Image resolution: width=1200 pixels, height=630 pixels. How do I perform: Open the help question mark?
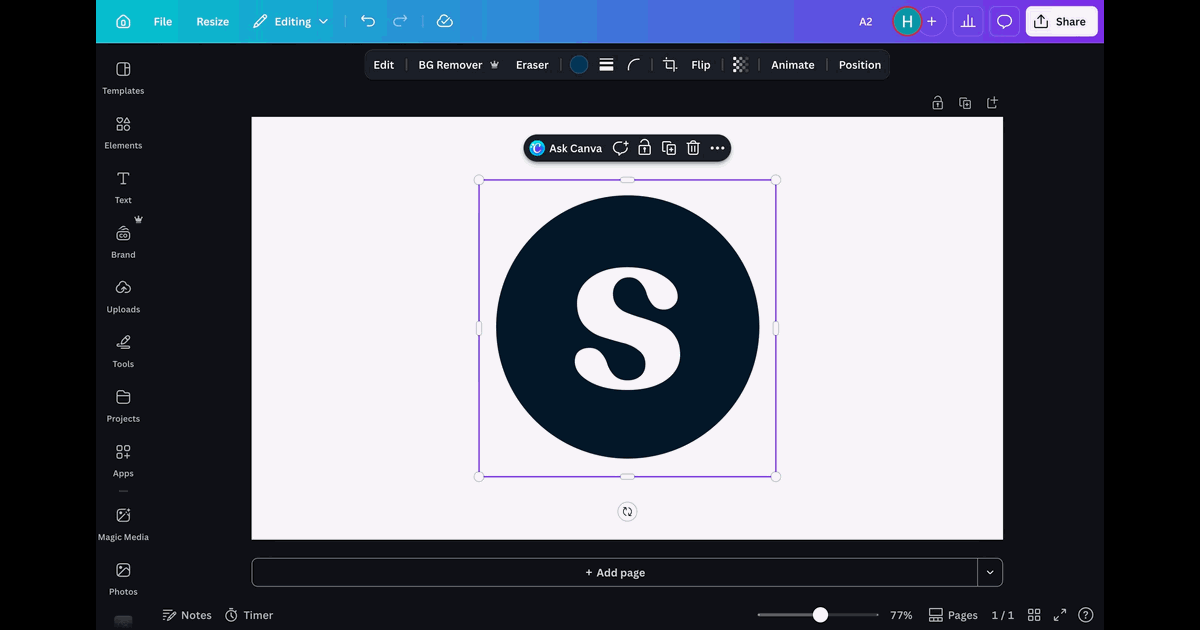click(x=1086, y=615)
